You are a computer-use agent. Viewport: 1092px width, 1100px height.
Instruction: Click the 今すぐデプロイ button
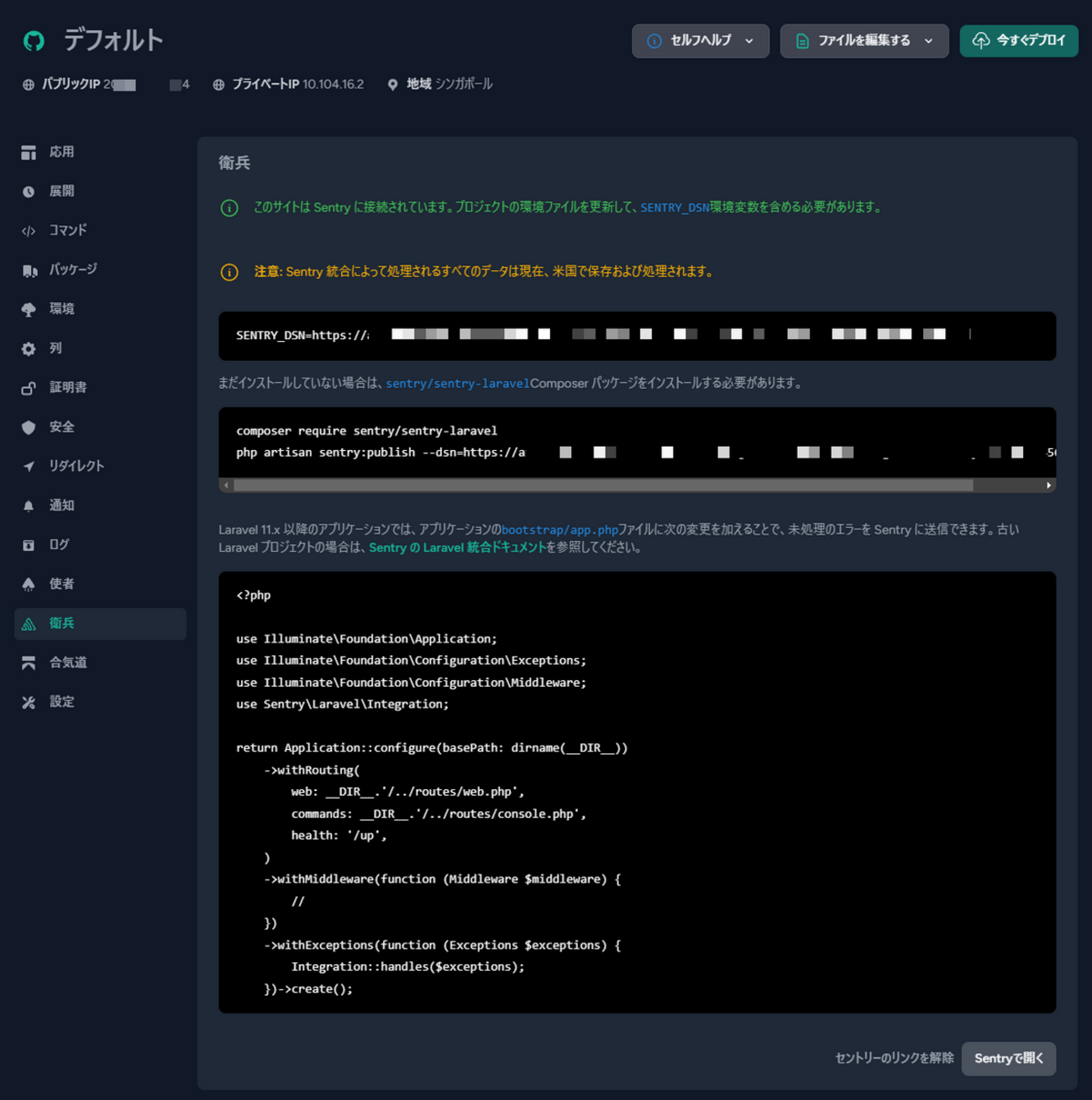[x=1019, y=41]
